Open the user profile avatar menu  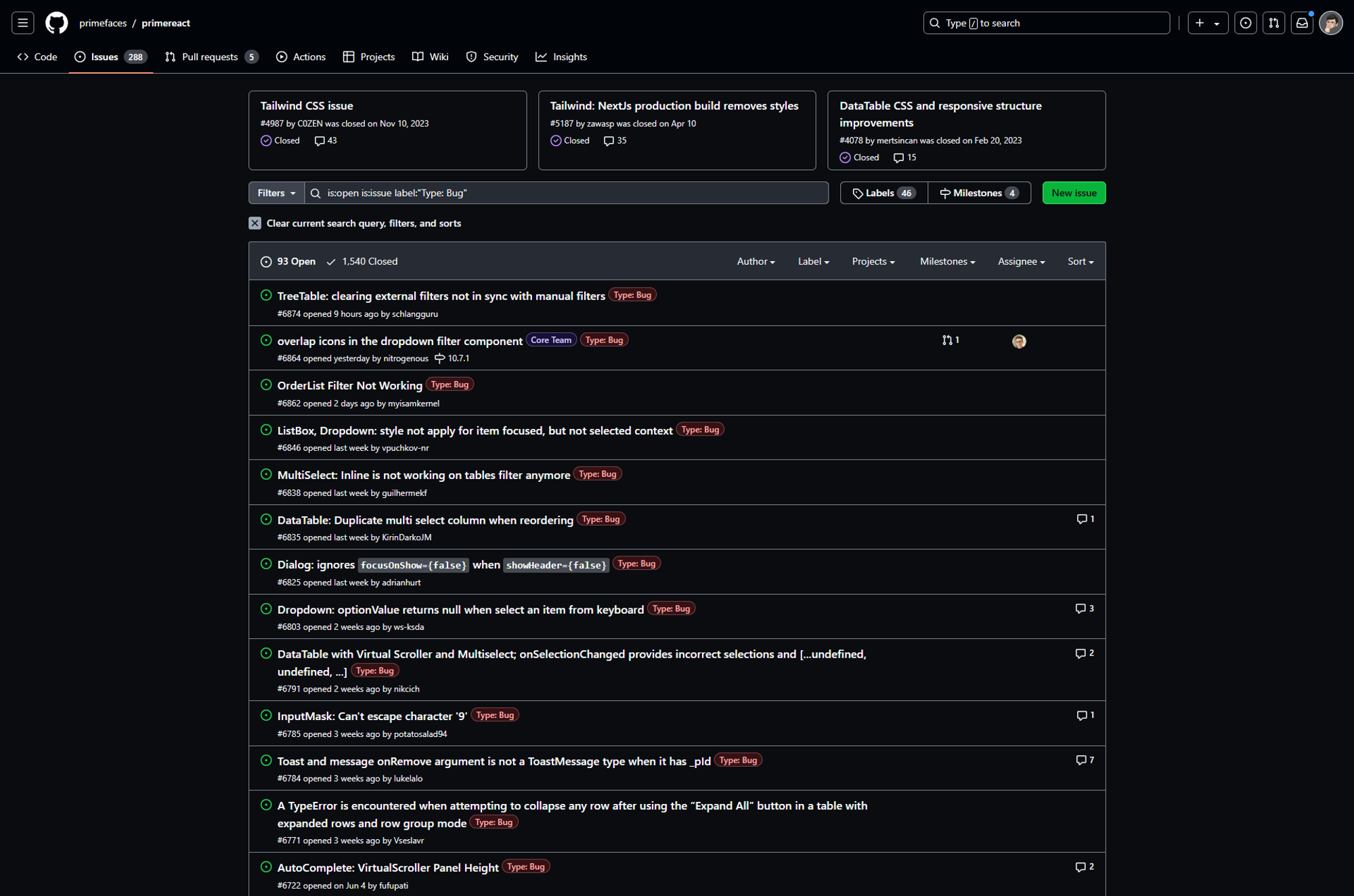tap(1330, 23)
